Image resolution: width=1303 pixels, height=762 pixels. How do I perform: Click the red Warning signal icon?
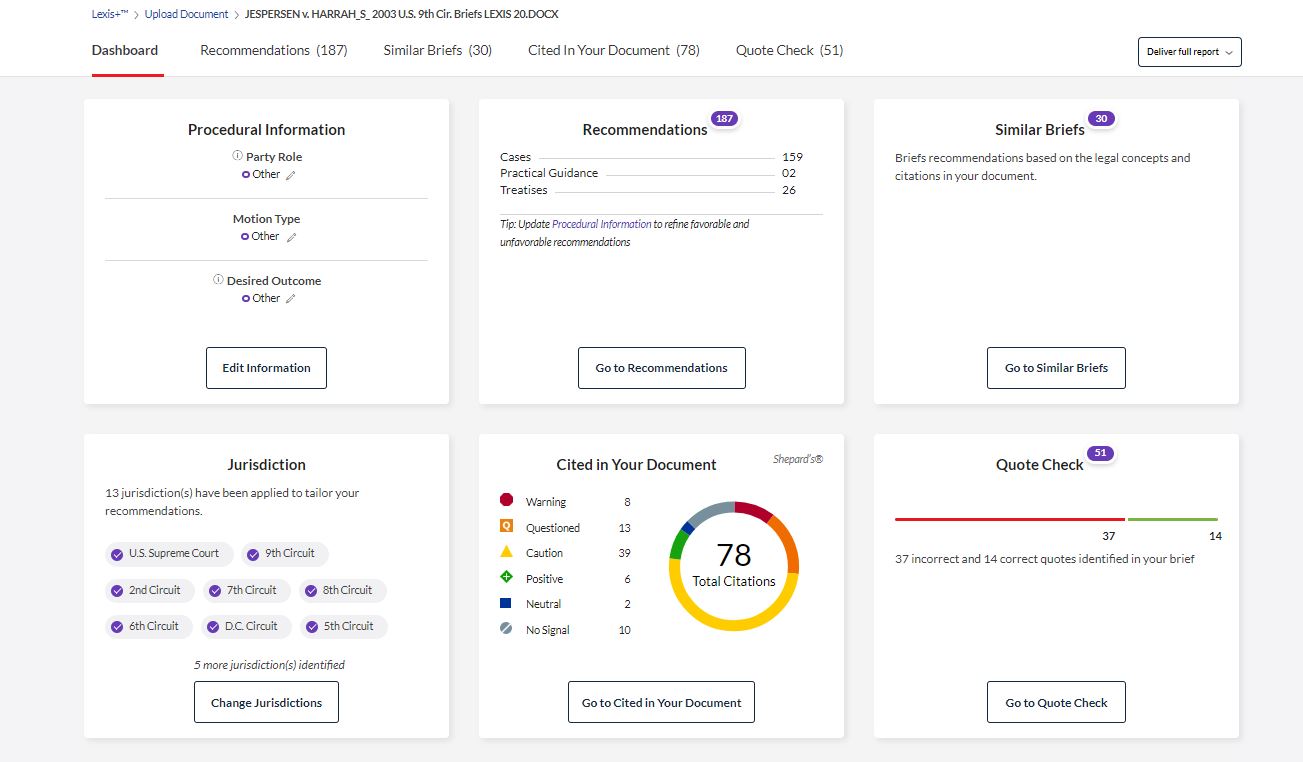pos(506,501)
